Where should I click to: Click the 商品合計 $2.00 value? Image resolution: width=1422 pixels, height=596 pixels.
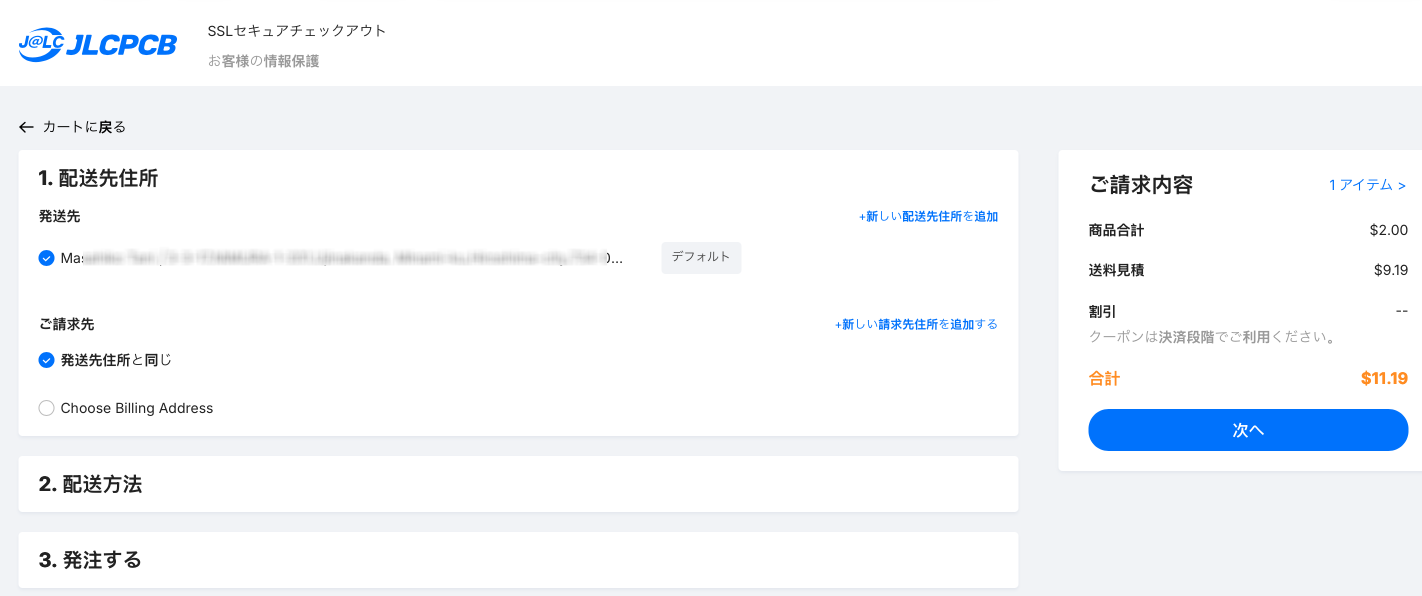coord(1388,230)
